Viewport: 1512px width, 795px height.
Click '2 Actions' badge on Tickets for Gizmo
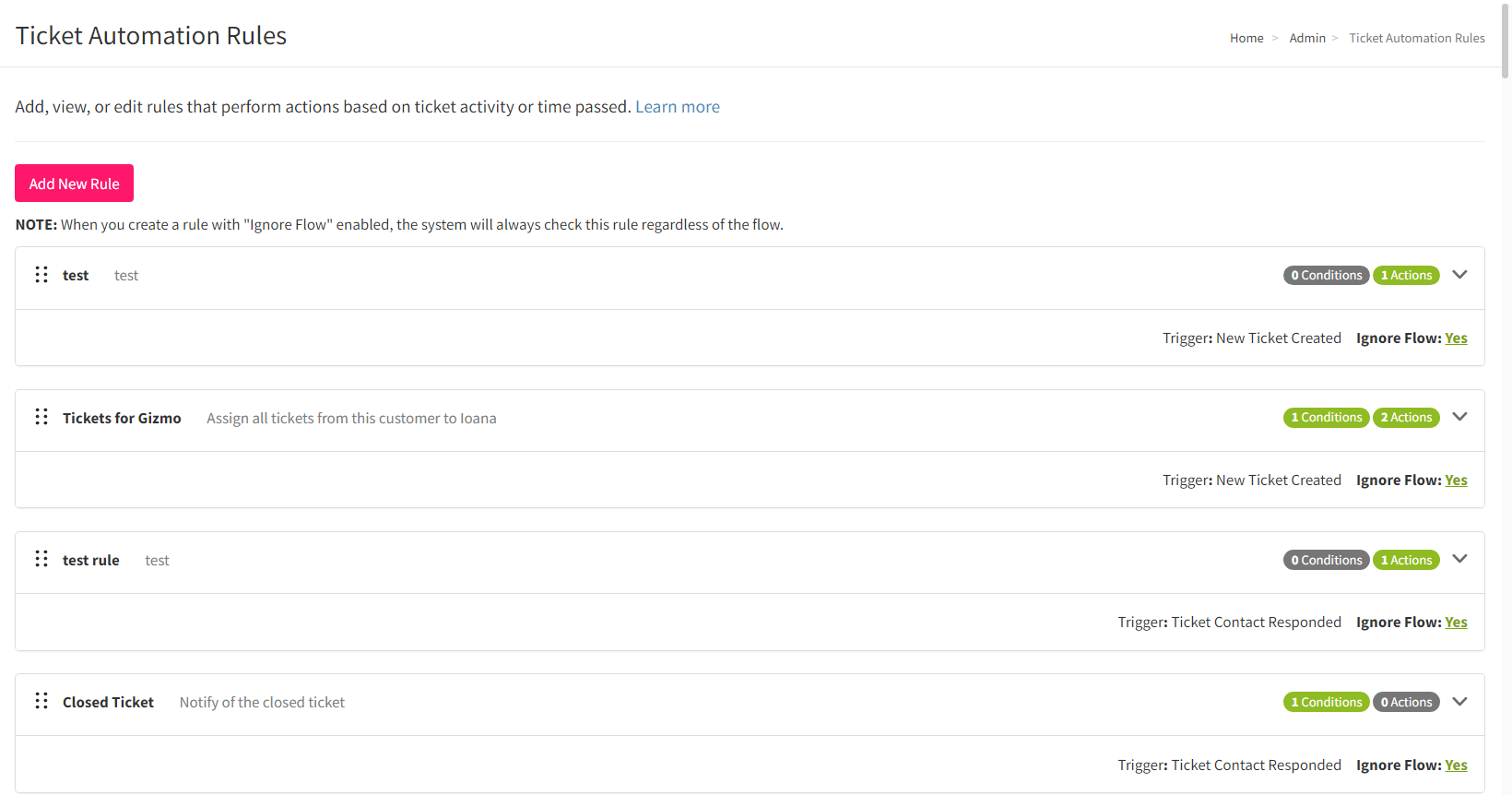coord(1406,418)
